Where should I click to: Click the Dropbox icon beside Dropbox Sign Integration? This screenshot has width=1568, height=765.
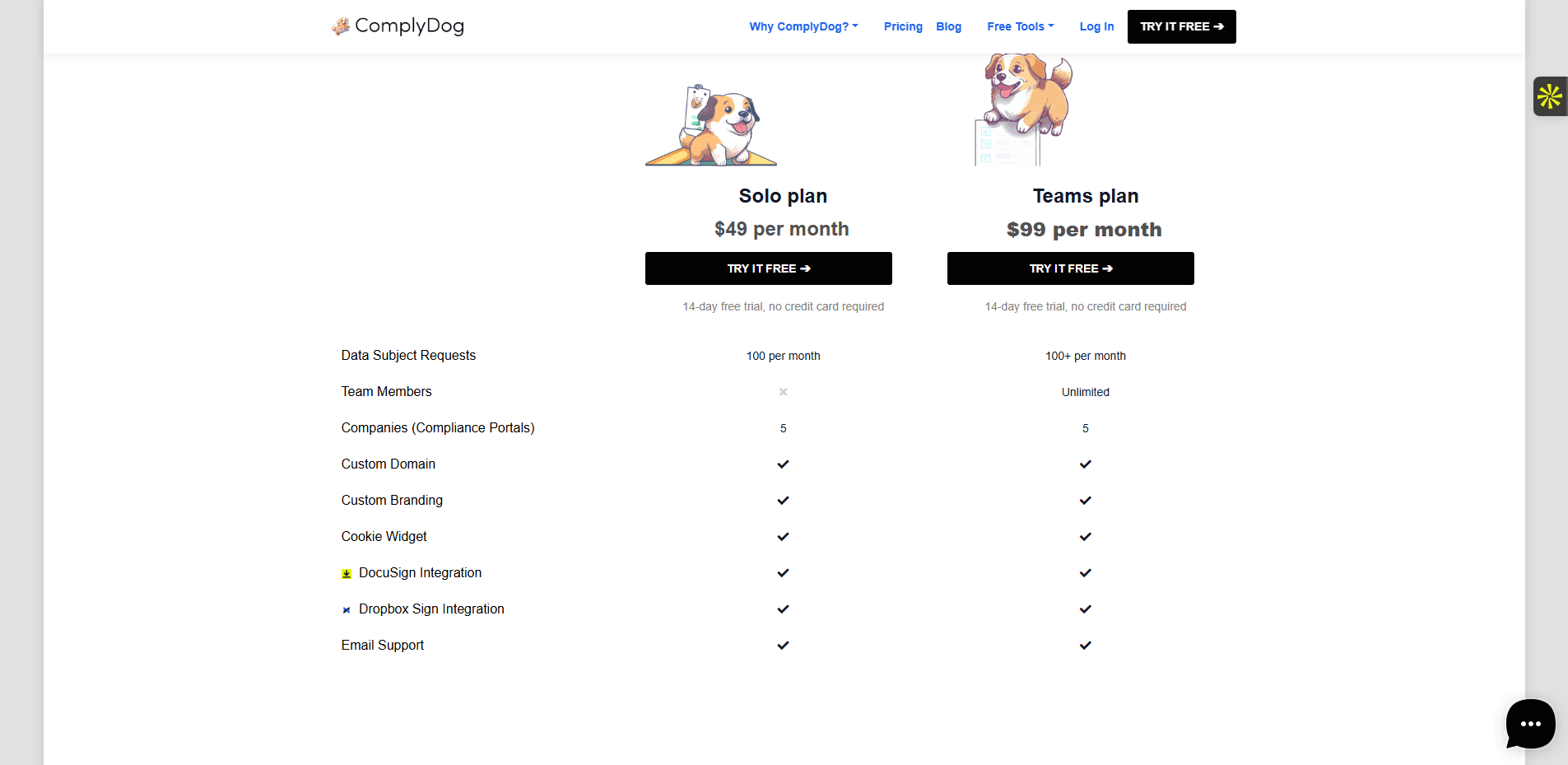pyautogui.click(x=347, y=610)
